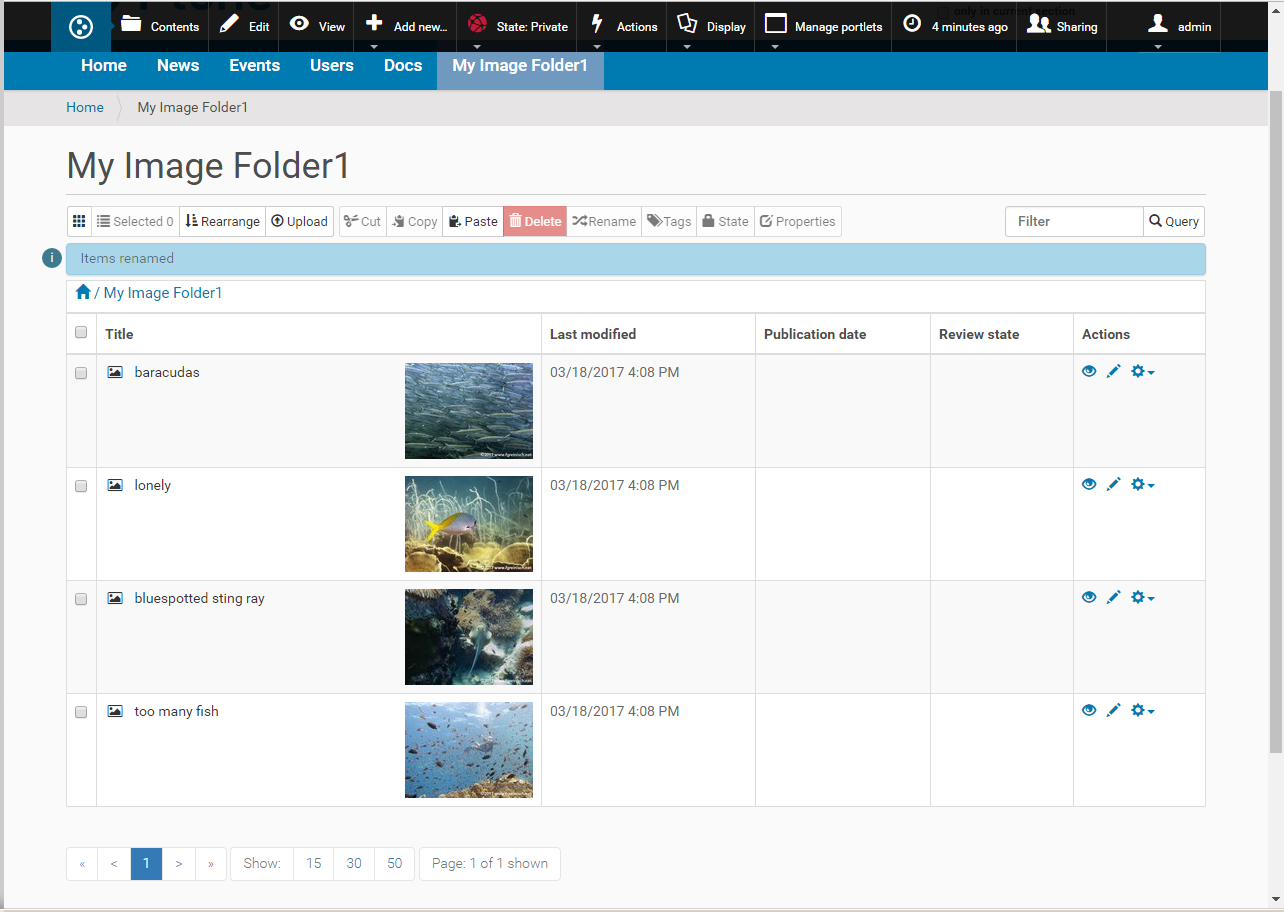Open the Events navigation tab
Image resolution: width=1284 pixels, height=912 pixels.
254,66
